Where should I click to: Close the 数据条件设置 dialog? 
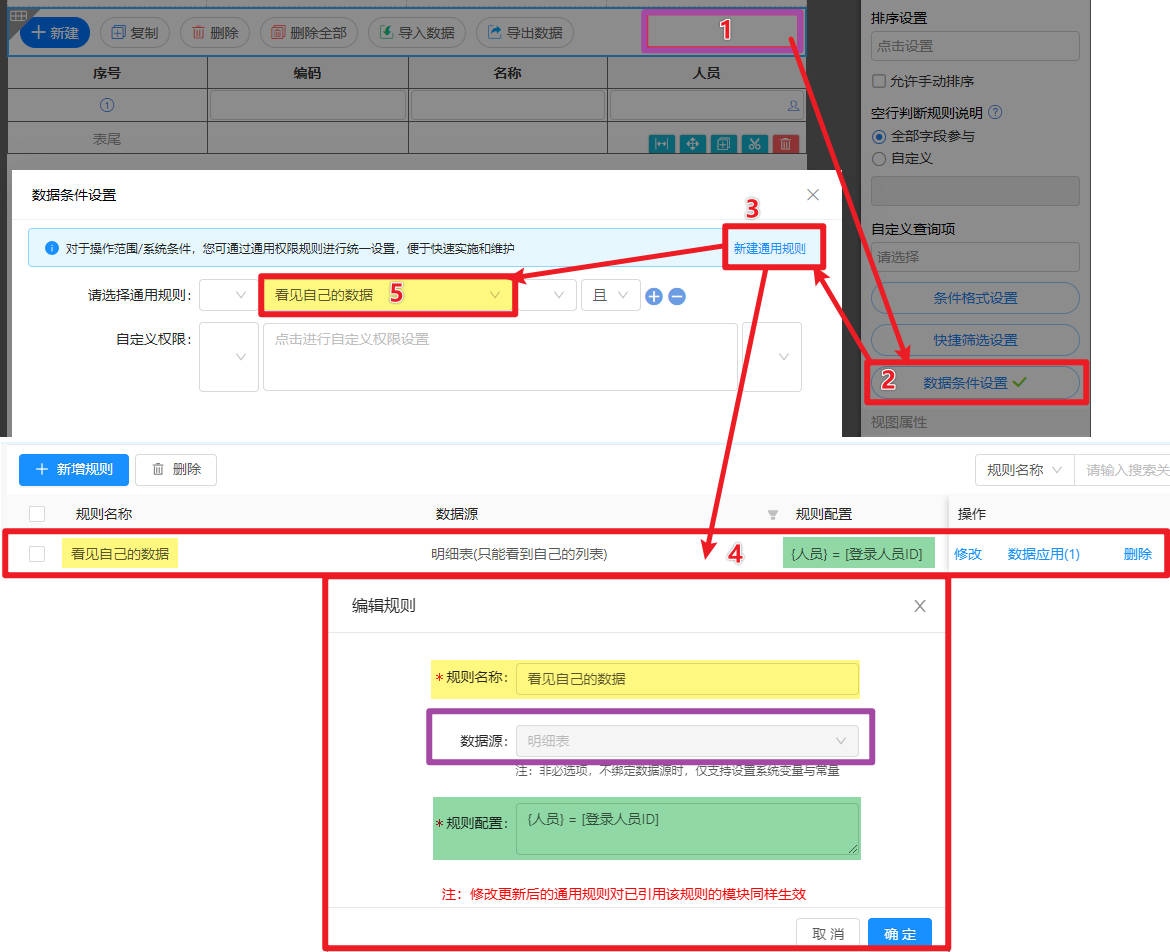[813, 195]
